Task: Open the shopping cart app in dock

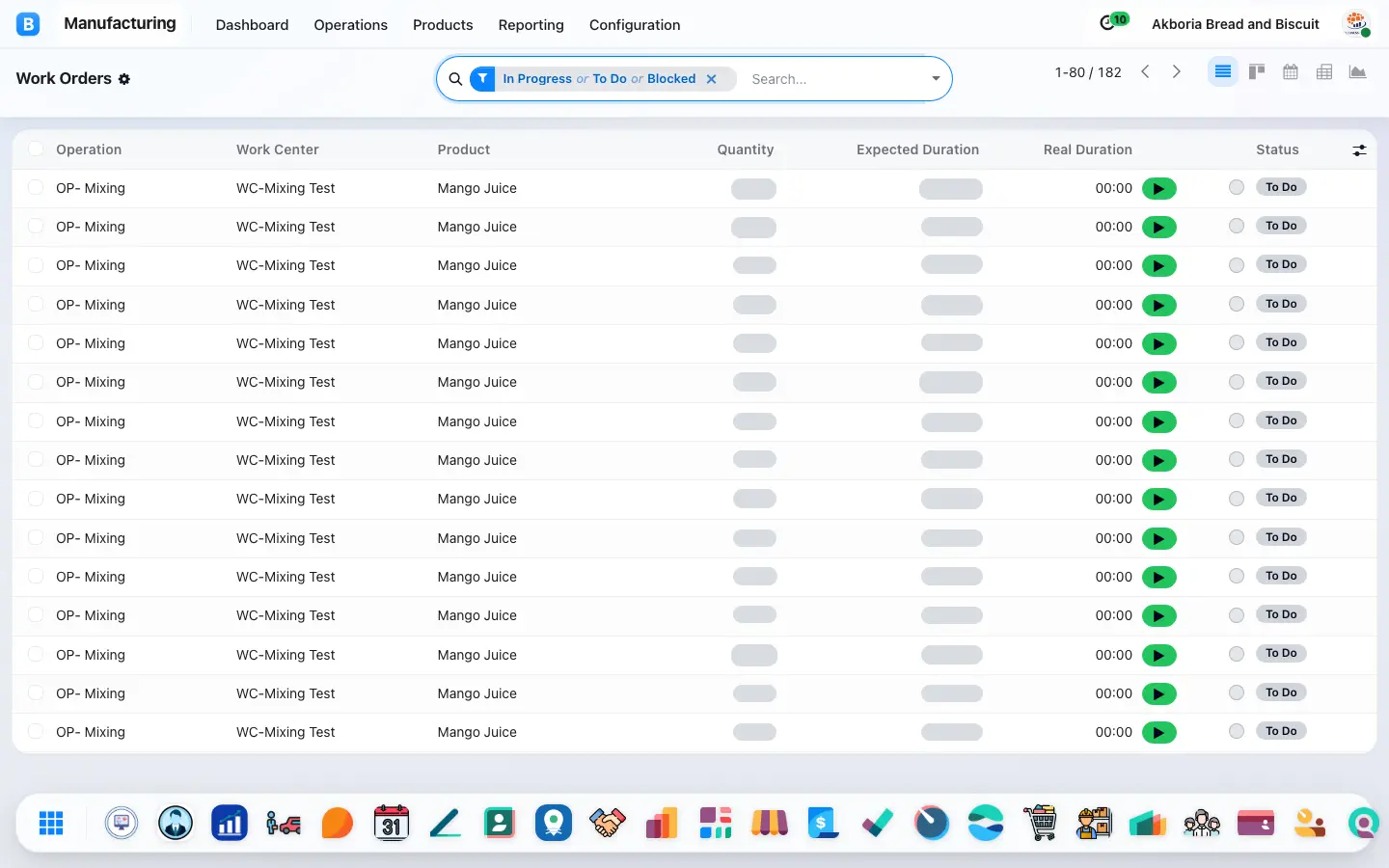Action: [1040, 823]
